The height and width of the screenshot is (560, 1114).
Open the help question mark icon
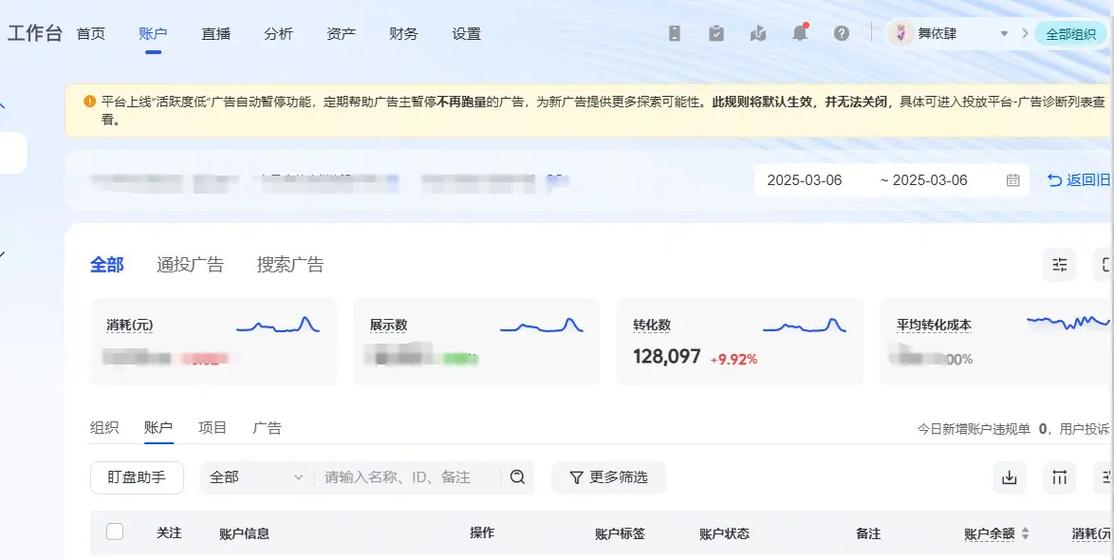click(841, 33)
